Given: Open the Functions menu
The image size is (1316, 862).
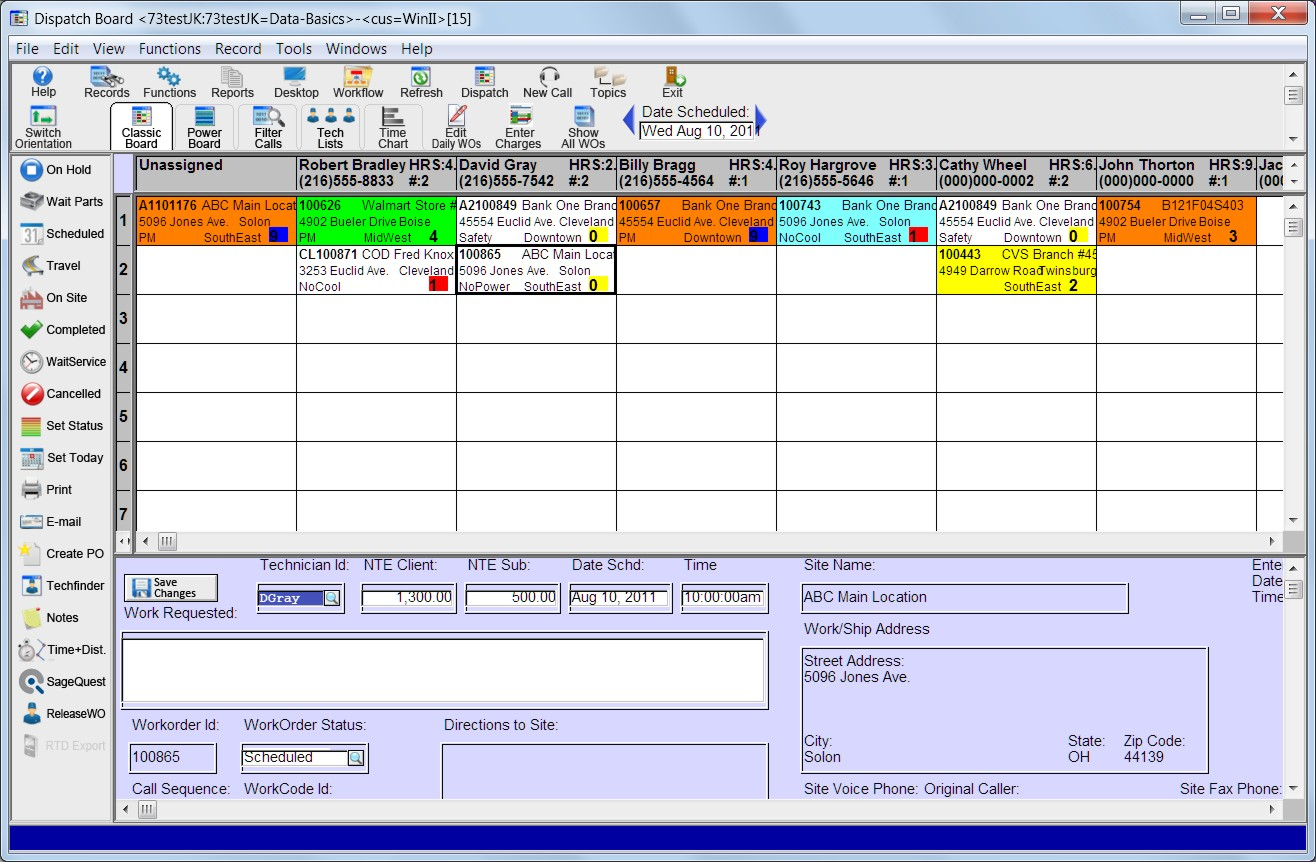Looking at the screenshot, I should pos(169,48).
